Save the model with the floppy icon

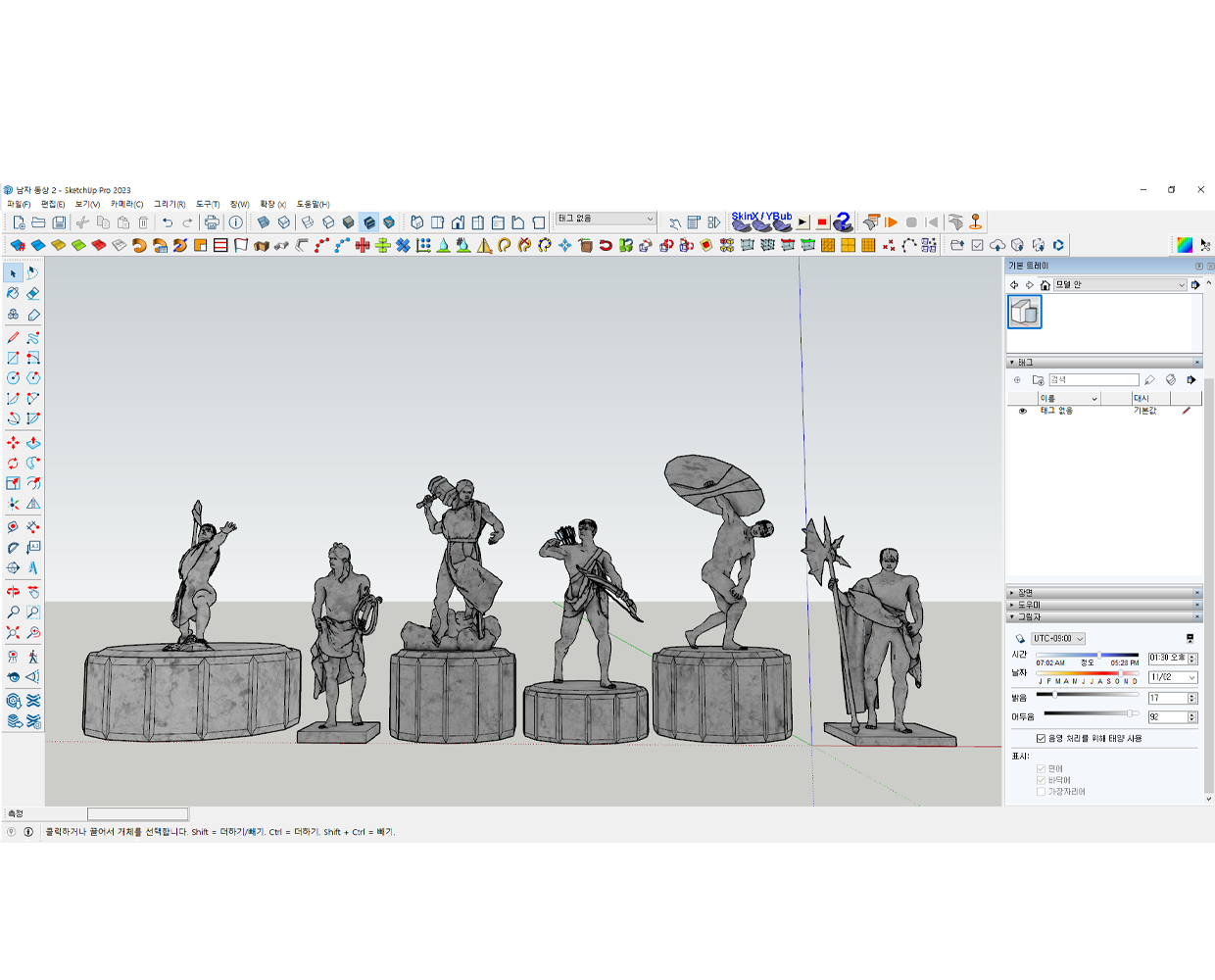tap(59, 222)
